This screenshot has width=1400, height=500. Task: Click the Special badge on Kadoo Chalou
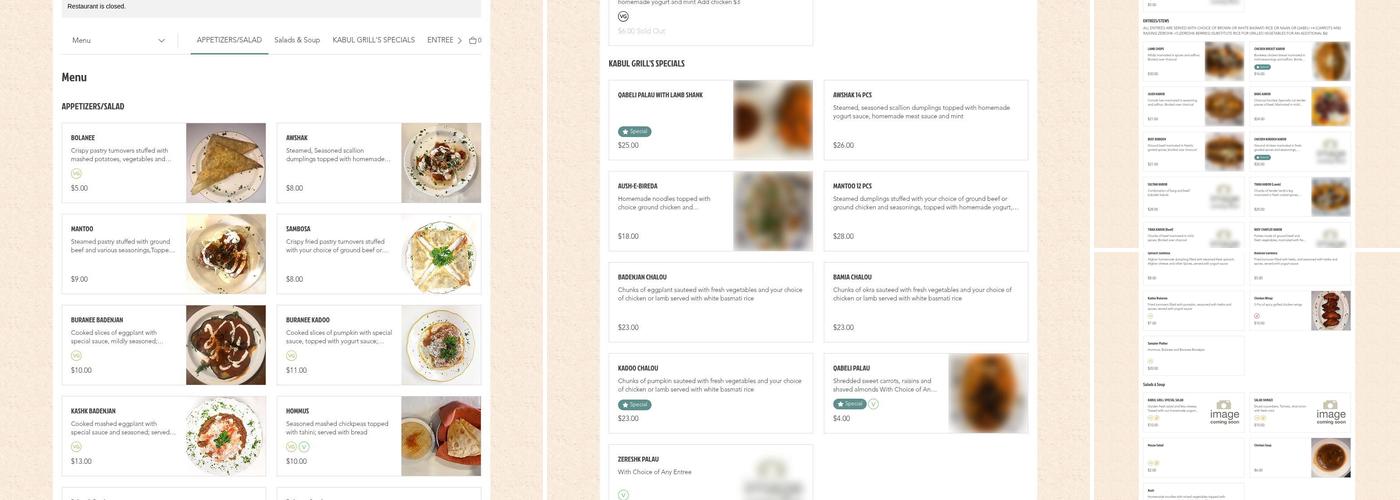[635, 404]
